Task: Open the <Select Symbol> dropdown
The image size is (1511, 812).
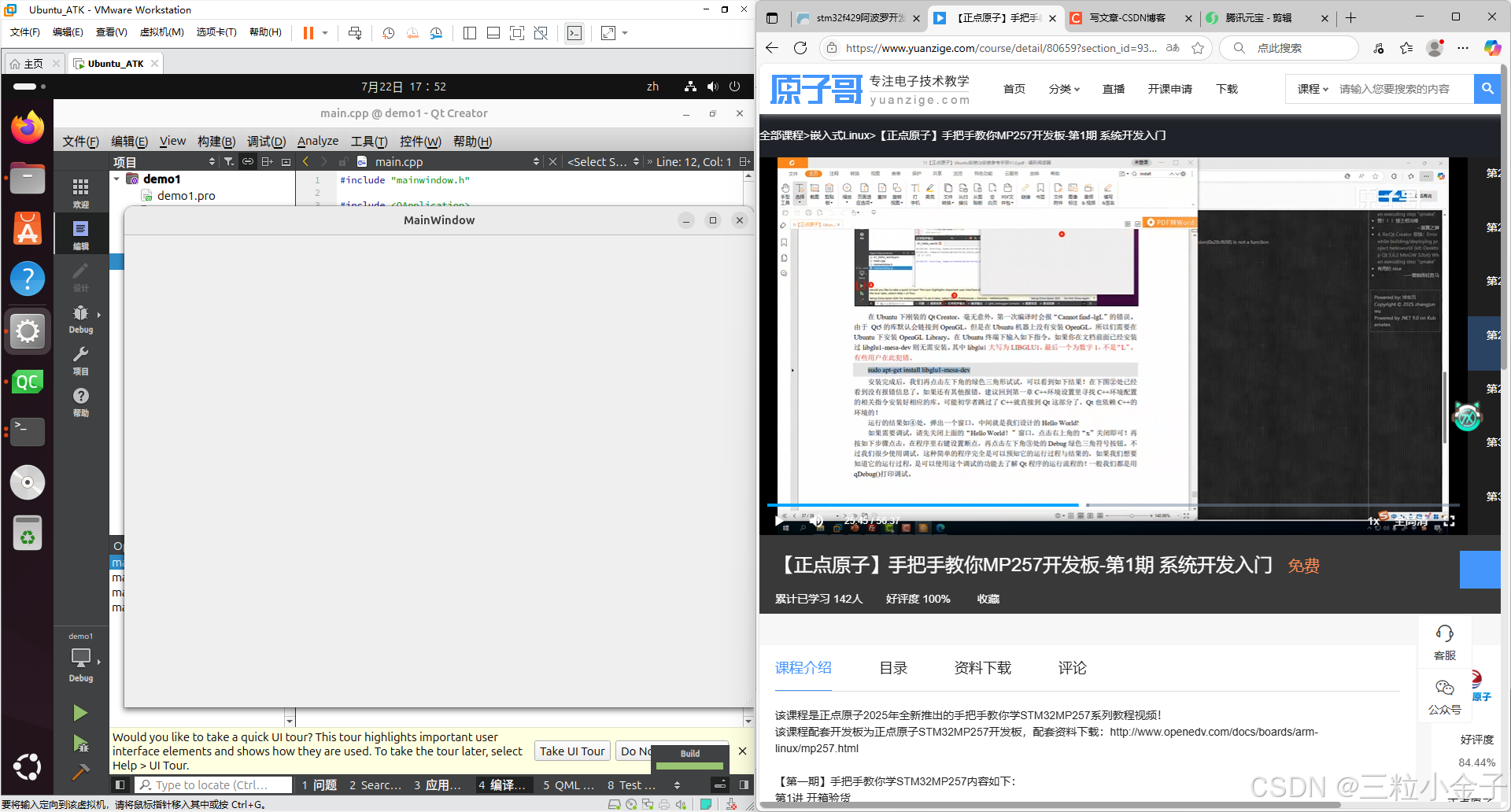Action: pyautogui.click(x=603, y=161)
